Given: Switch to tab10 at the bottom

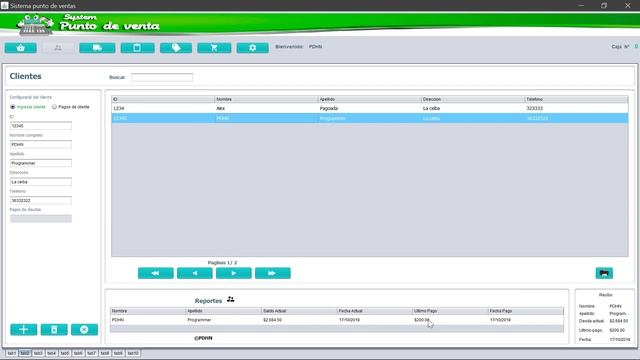Looking at the screenshot, I should (x=133, y=353).
